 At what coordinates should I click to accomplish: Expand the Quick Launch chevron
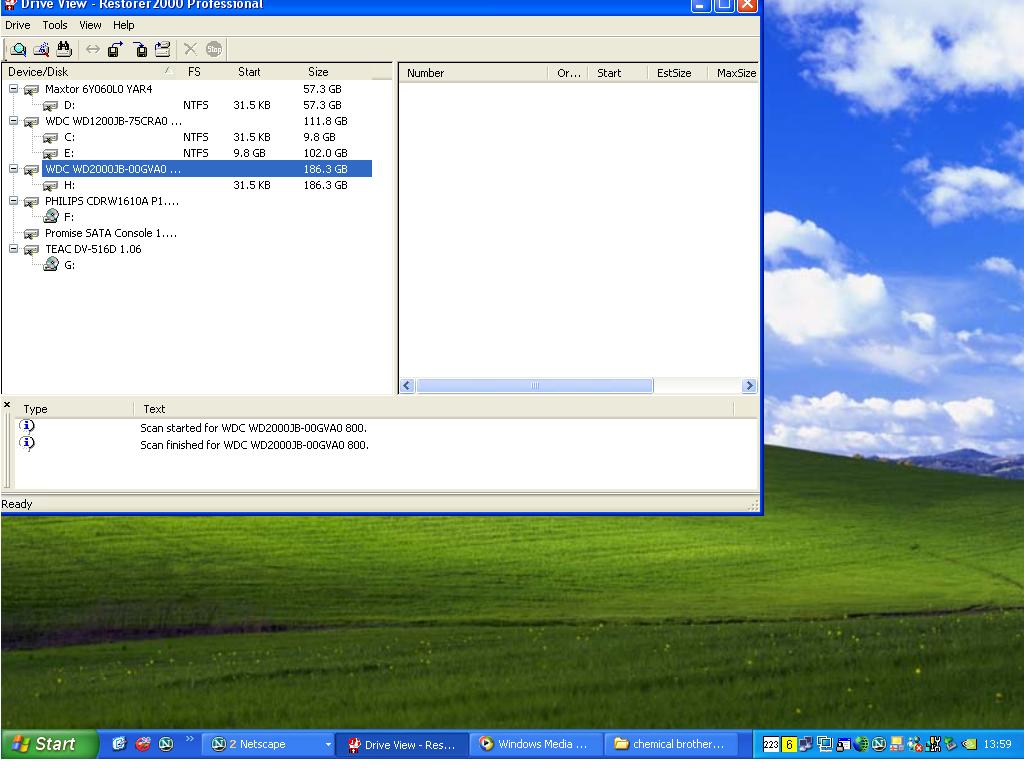[x=189, y=739]
